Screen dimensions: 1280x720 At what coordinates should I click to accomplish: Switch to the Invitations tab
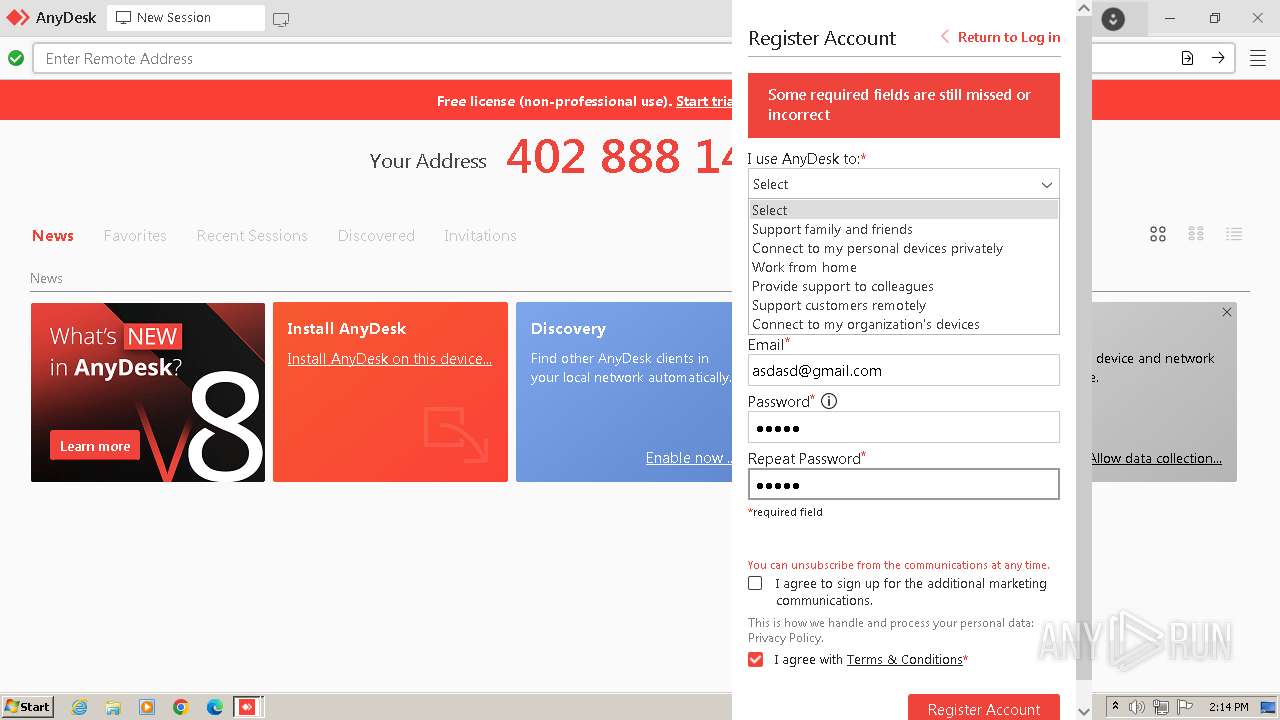pos(480,235)
